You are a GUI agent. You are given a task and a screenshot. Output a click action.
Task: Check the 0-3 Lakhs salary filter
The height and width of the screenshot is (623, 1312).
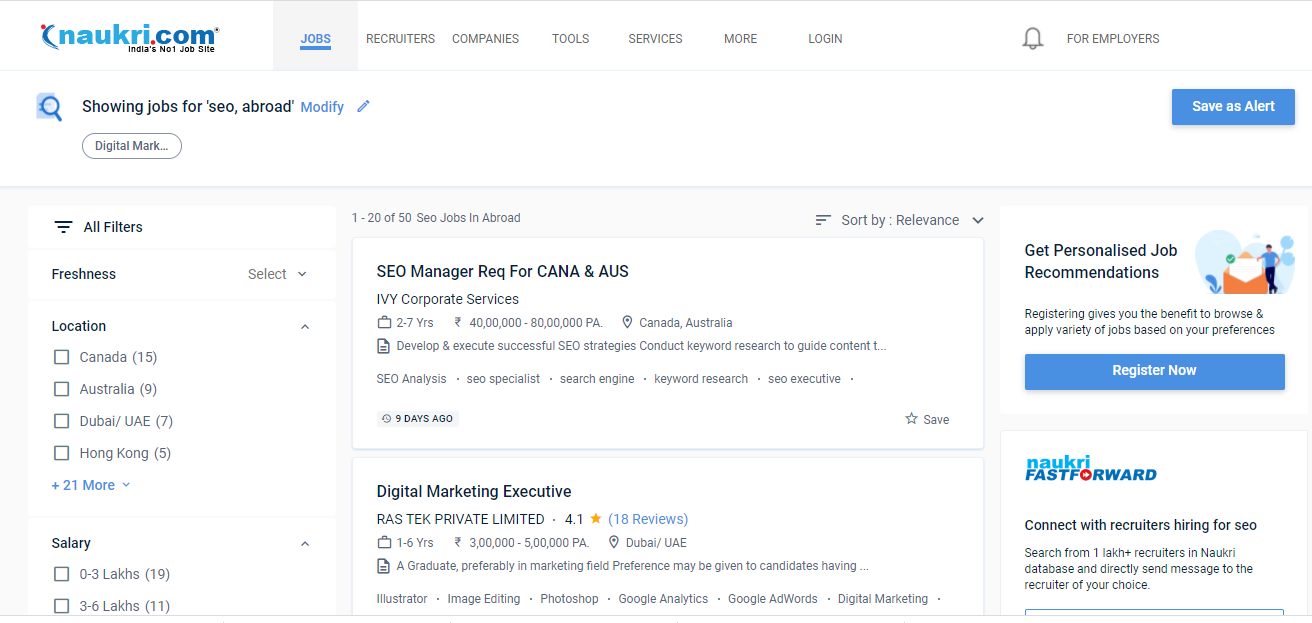62,574
